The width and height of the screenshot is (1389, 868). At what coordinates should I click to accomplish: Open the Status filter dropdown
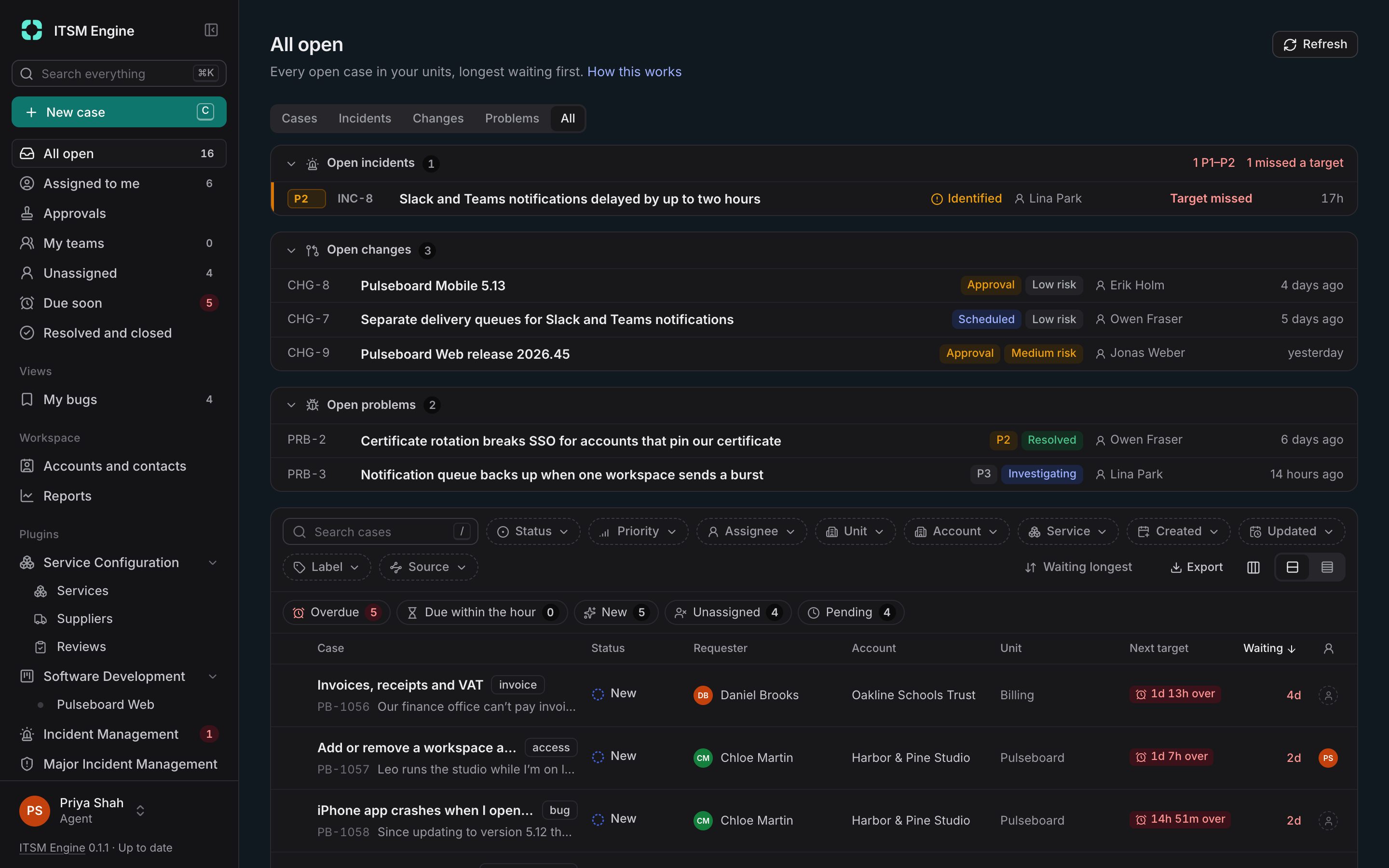(x=532, y=531)
